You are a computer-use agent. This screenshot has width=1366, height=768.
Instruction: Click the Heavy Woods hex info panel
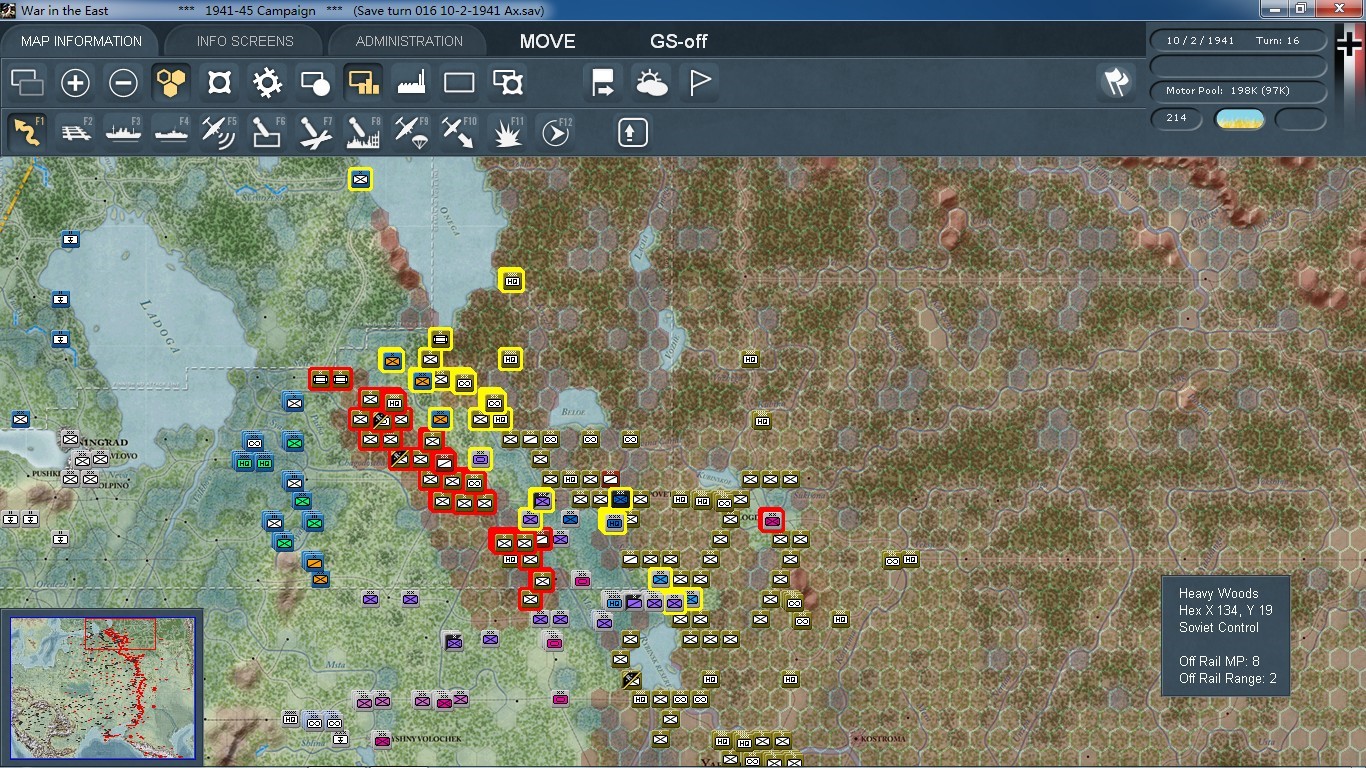point(1225,636)
